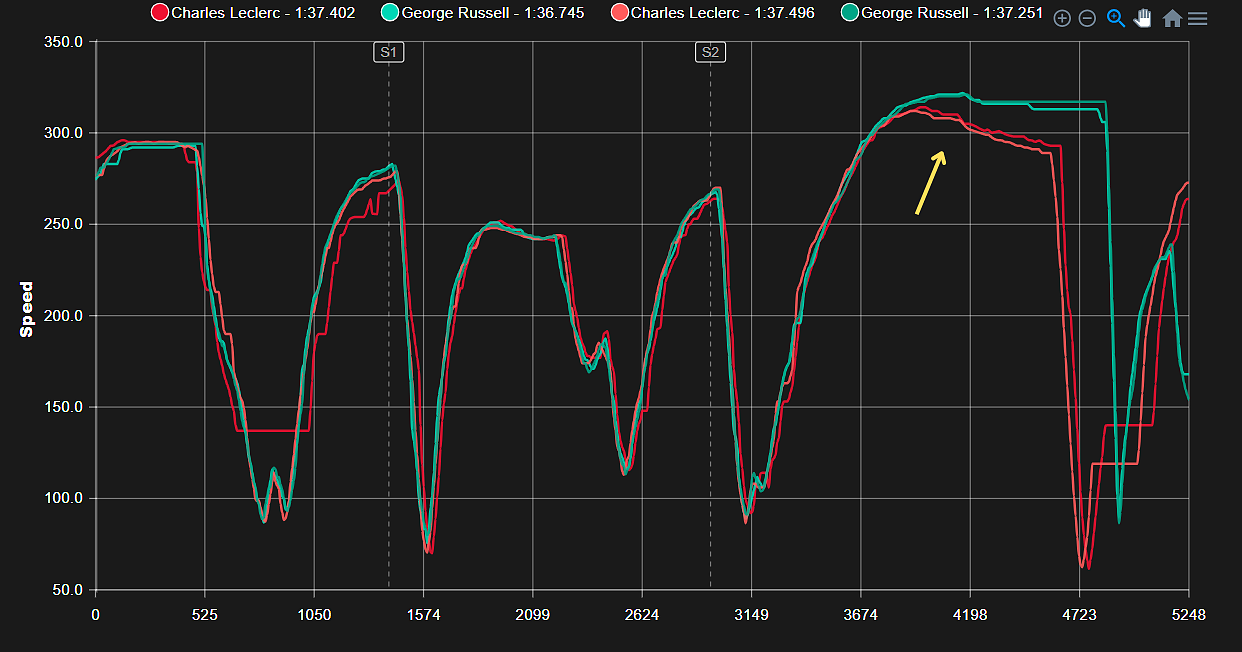
Task: Reset zoom with the home icon
Action: point(1172,18)
